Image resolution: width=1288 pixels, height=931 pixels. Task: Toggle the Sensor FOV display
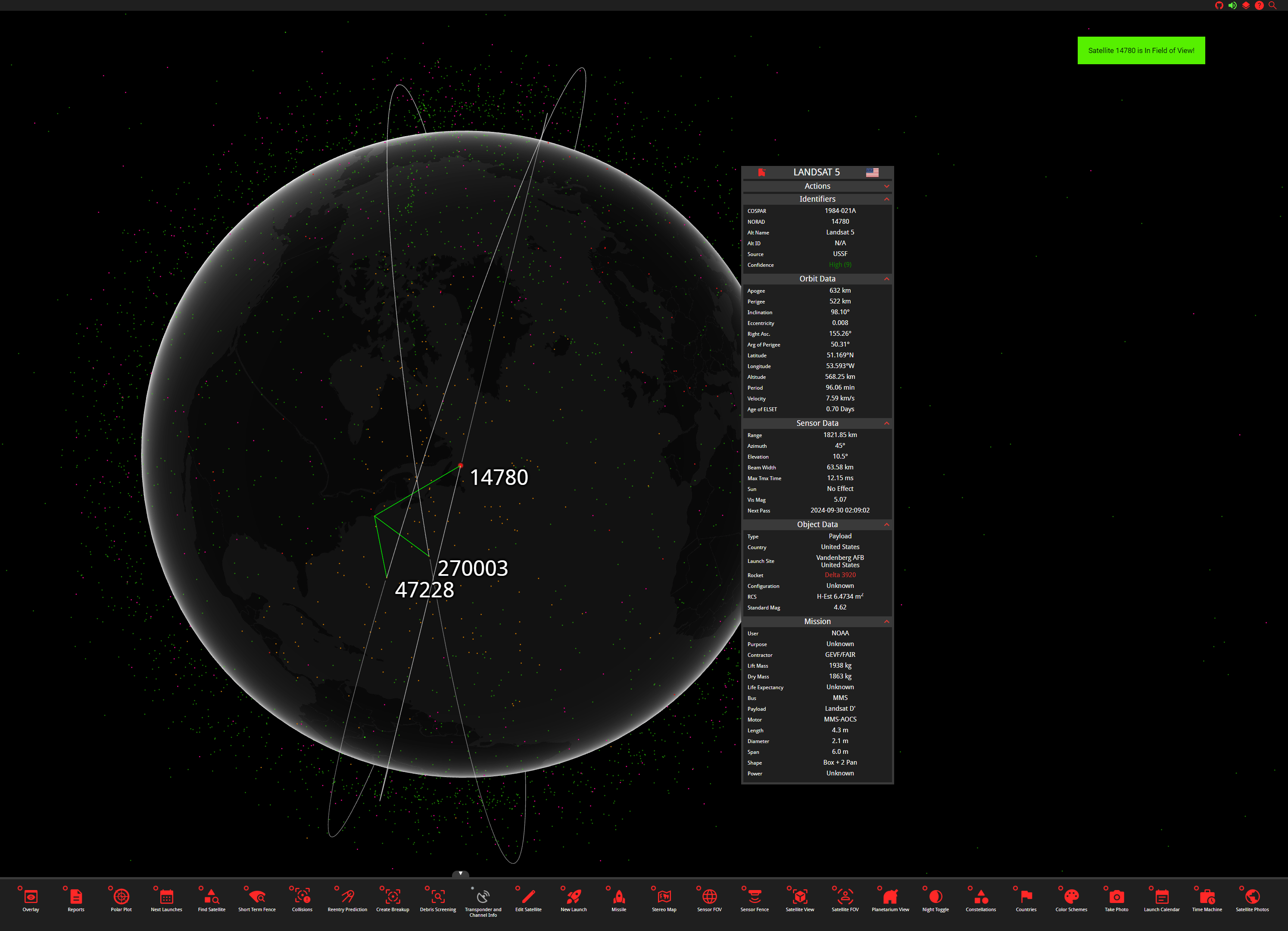pos(709,900)
